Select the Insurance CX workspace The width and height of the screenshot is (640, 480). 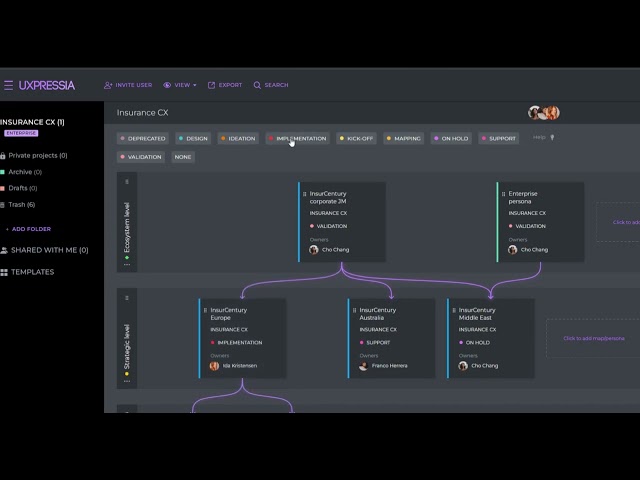pos(32,122)
